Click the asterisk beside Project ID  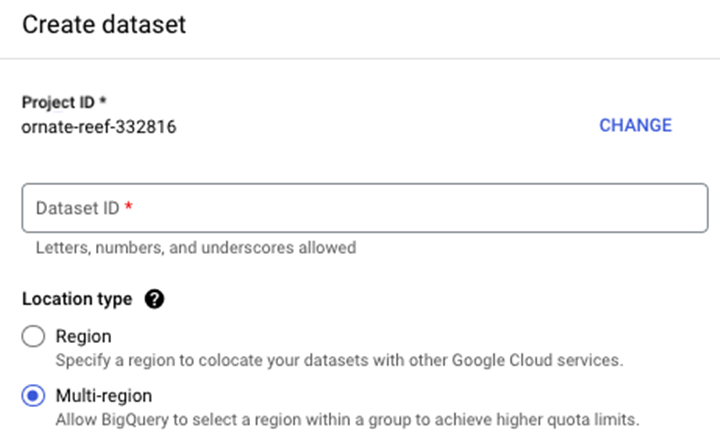pos(103,103)
